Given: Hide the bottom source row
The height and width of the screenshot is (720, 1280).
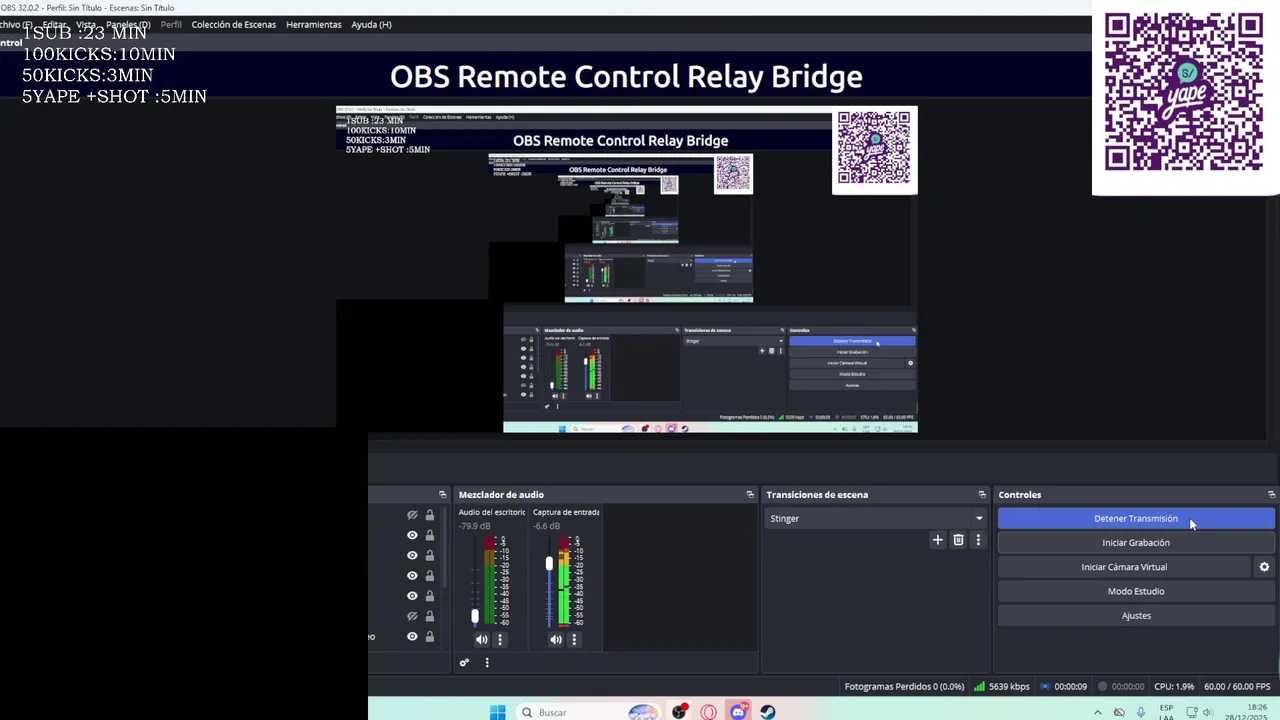Looking at the screenshot, I should (x=412, y=637).
